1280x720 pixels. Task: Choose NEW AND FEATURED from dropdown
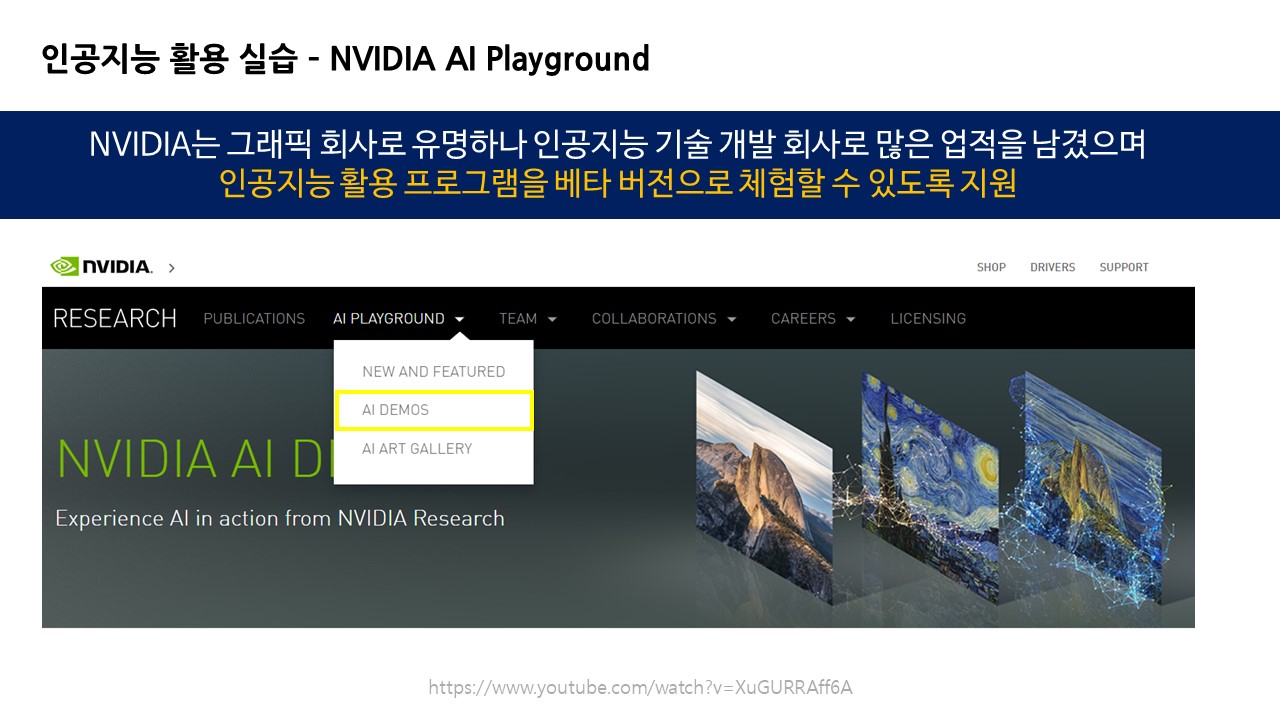[433, 371]
